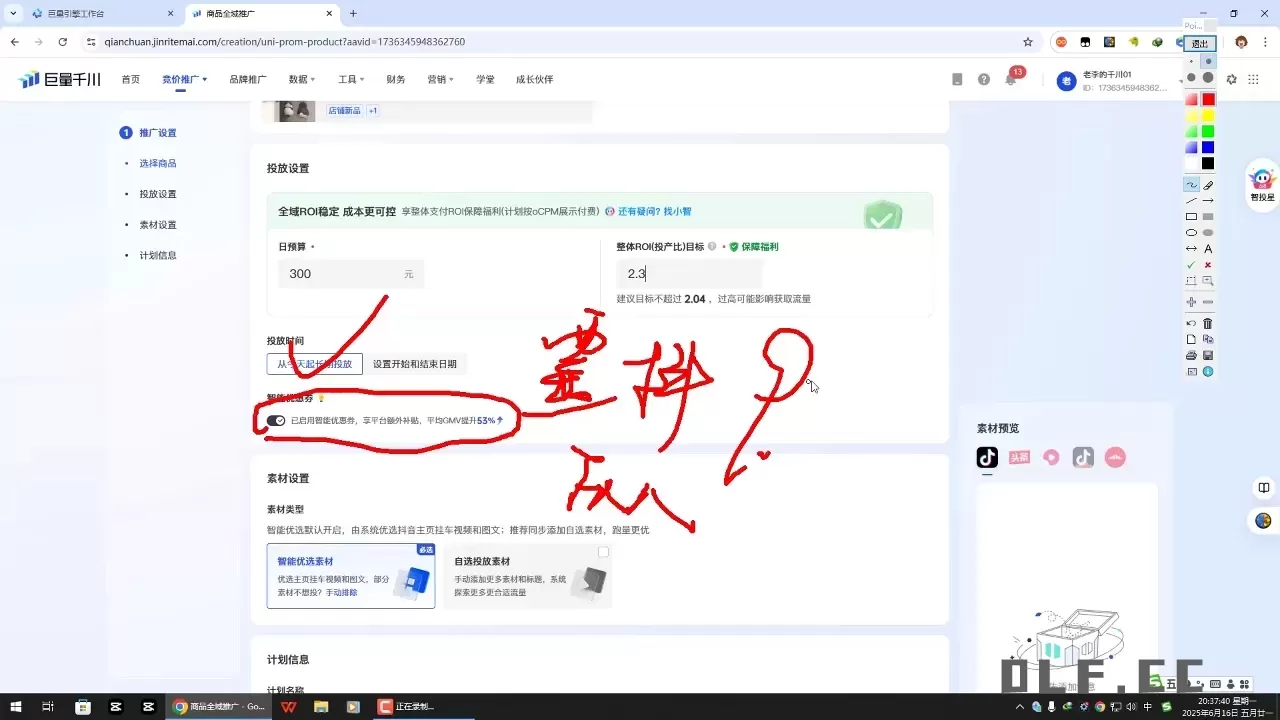Open the 数据 dropdown menu
The height and width of the screenshot is (720, 1280).
pos(299,79)
